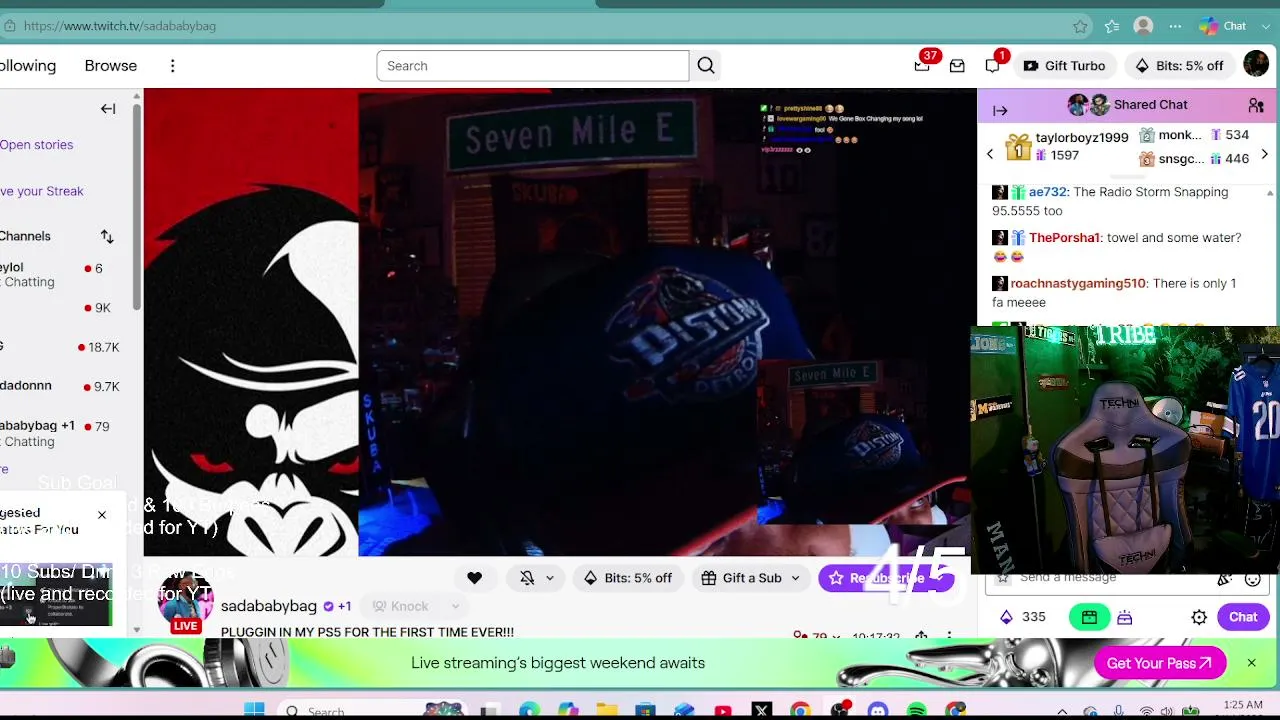Open the purple treasure chest rewards icon
This screenshot has height=720, width=1280.
[x=1125, y=618]
